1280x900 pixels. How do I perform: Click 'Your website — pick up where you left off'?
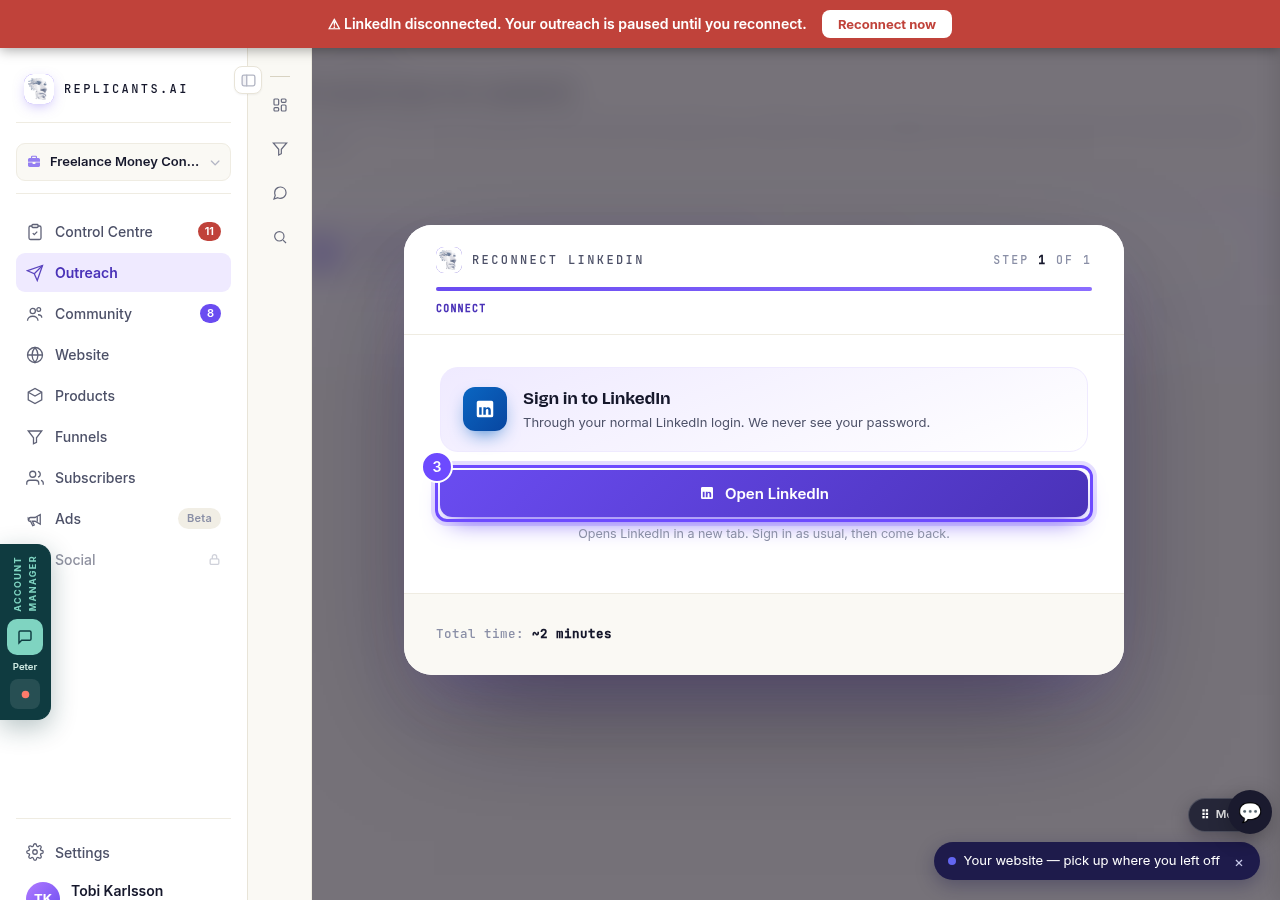coord(1091,861)
